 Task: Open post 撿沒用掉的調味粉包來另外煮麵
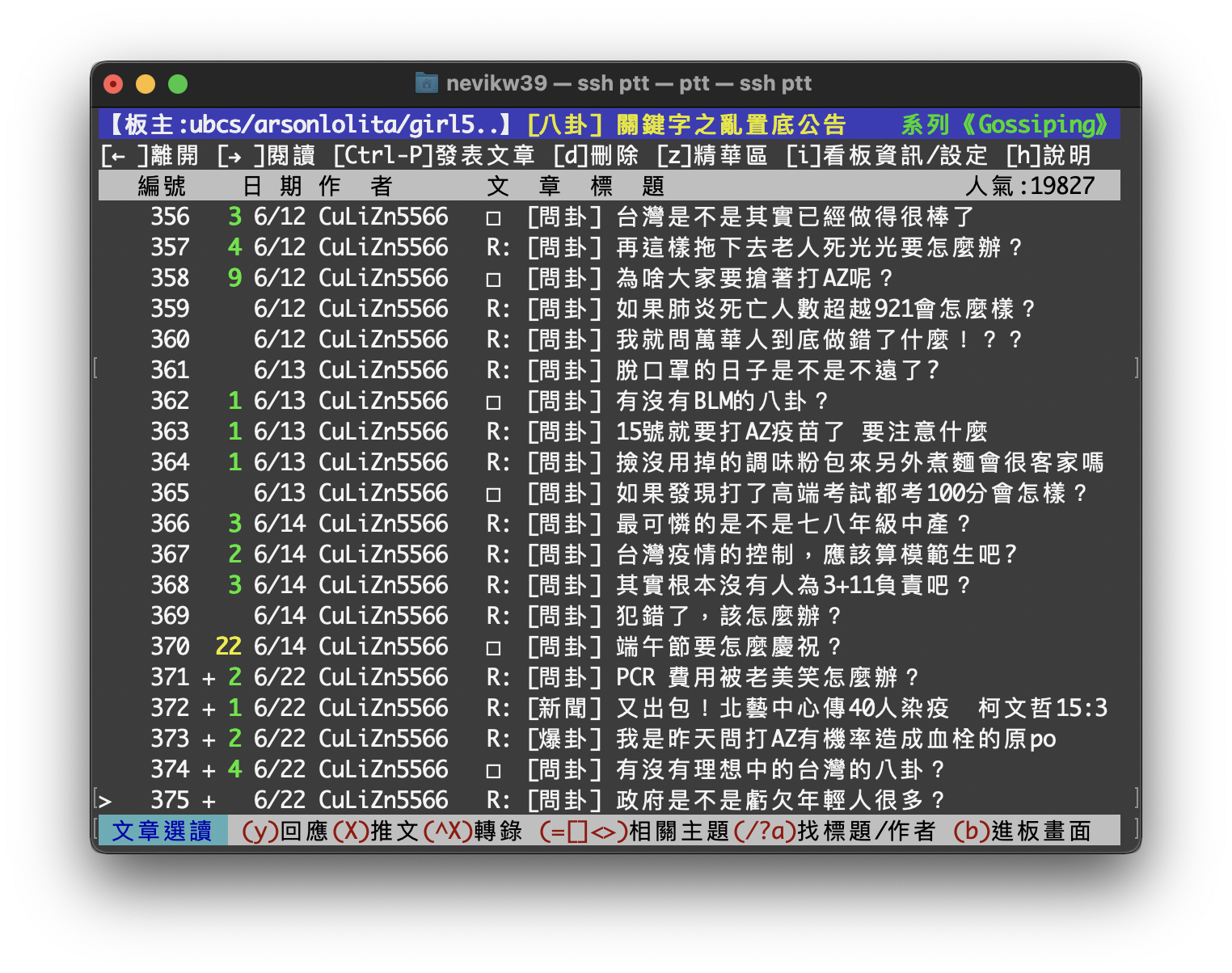click(x=859, y=462)
